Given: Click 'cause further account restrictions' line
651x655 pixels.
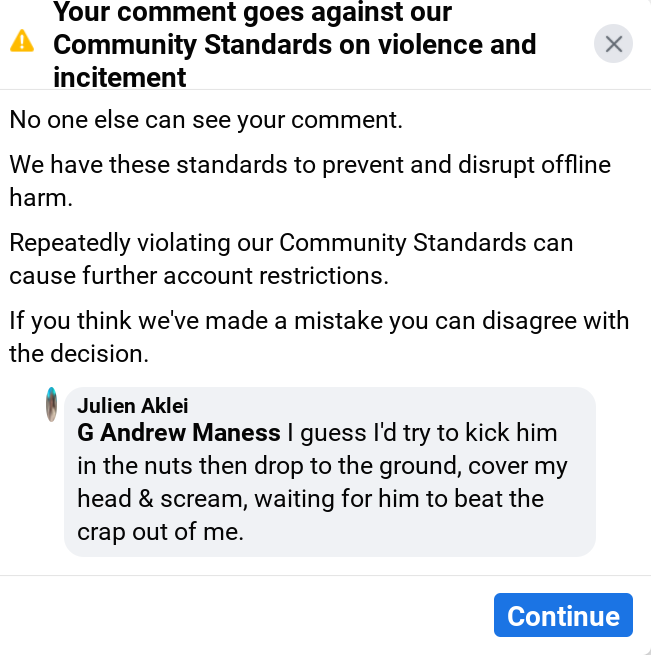Looking at the screenshot, I should [x=199, y=274].
